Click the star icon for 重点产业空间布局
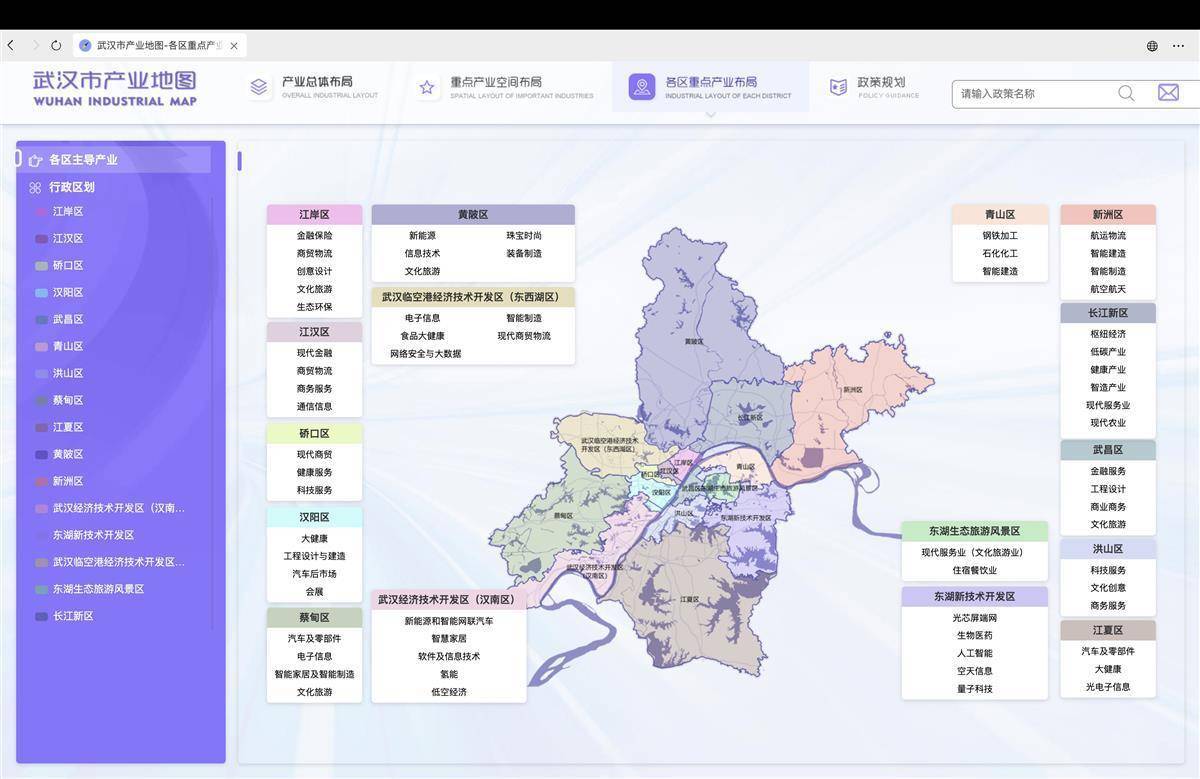Image resolution: width=1200 pixels, height=779 pixels. point(427,87)
